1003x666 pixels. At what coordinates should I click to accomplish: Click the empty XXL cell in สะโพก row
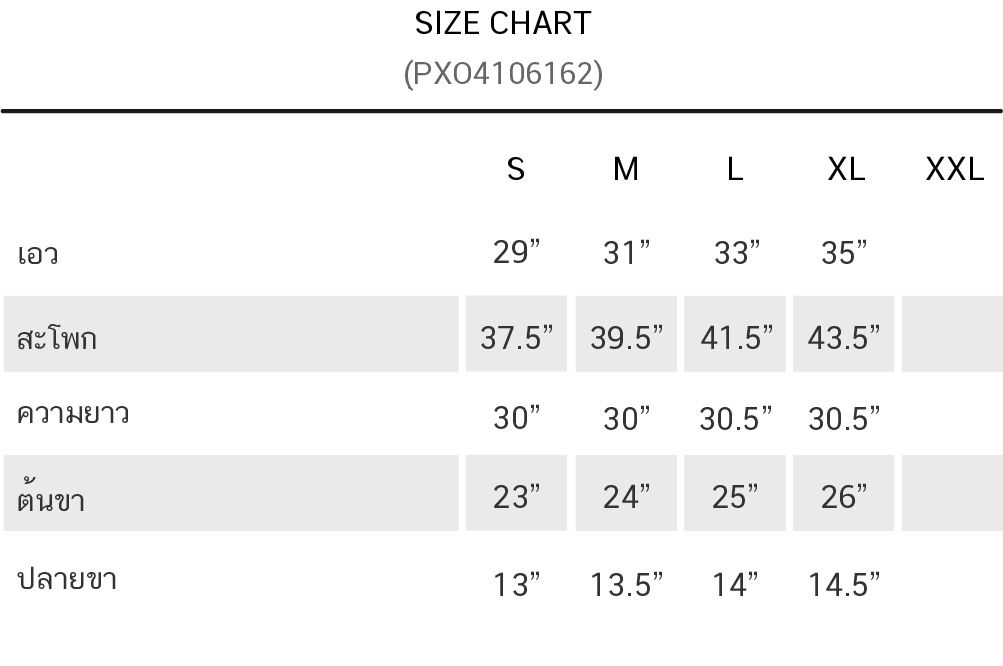952,334
